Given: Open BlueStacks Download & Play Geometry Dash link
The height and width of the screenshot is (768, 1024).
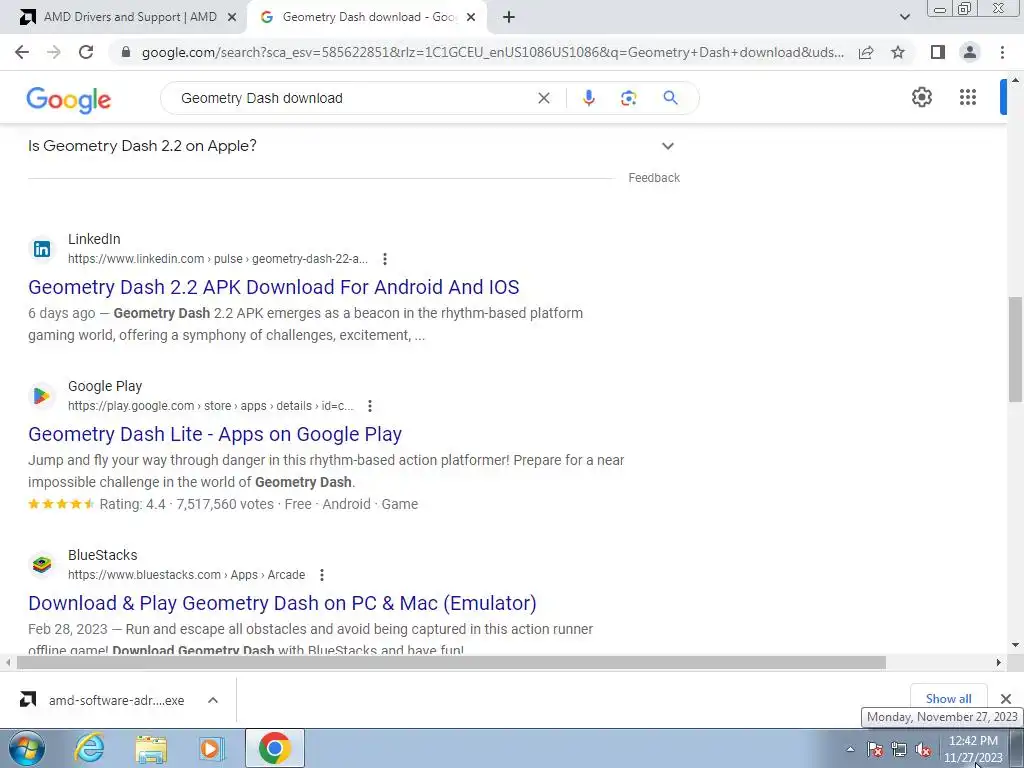Looking at the screenshot, I should (x=282, y=603).
